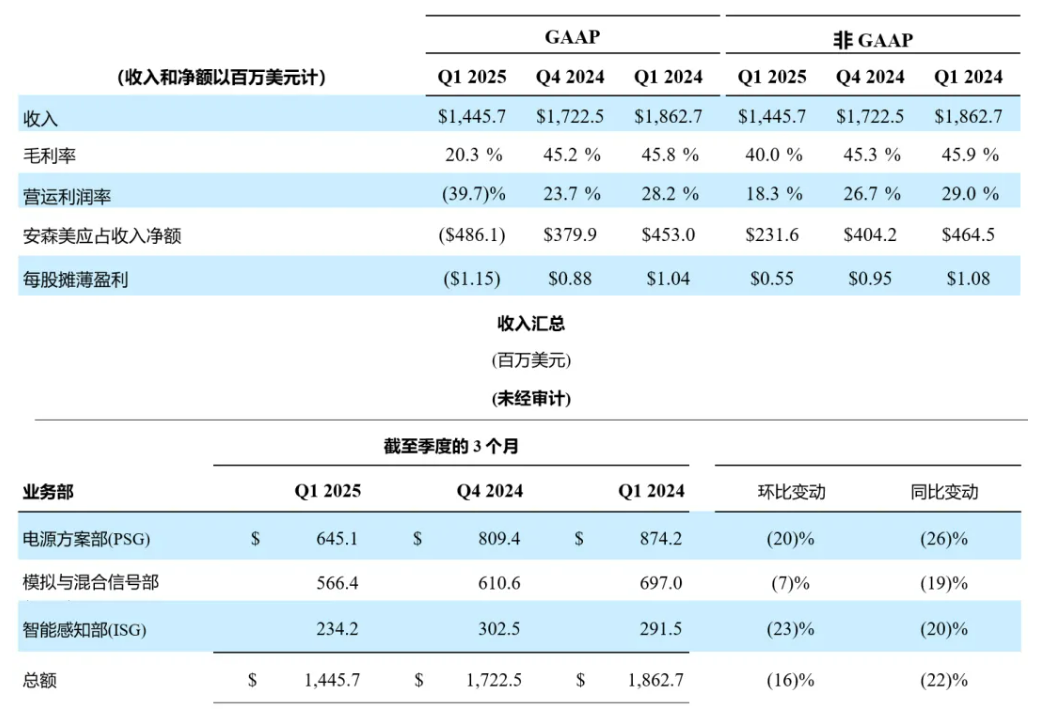Select the (16)% total sequential change

click(790, 680)
